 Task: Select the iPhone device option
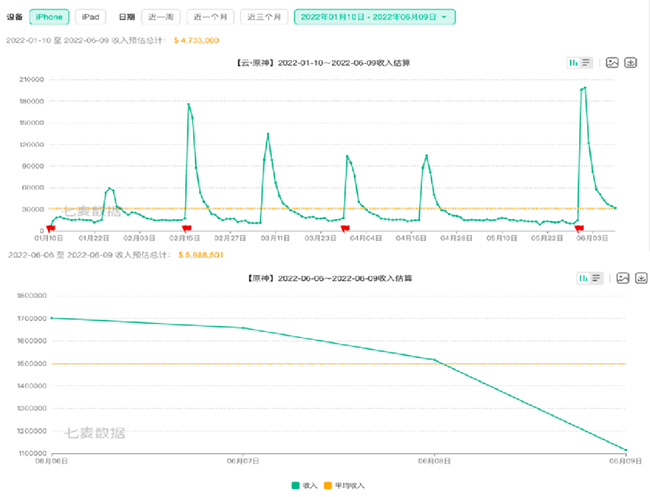coord(49,17)
